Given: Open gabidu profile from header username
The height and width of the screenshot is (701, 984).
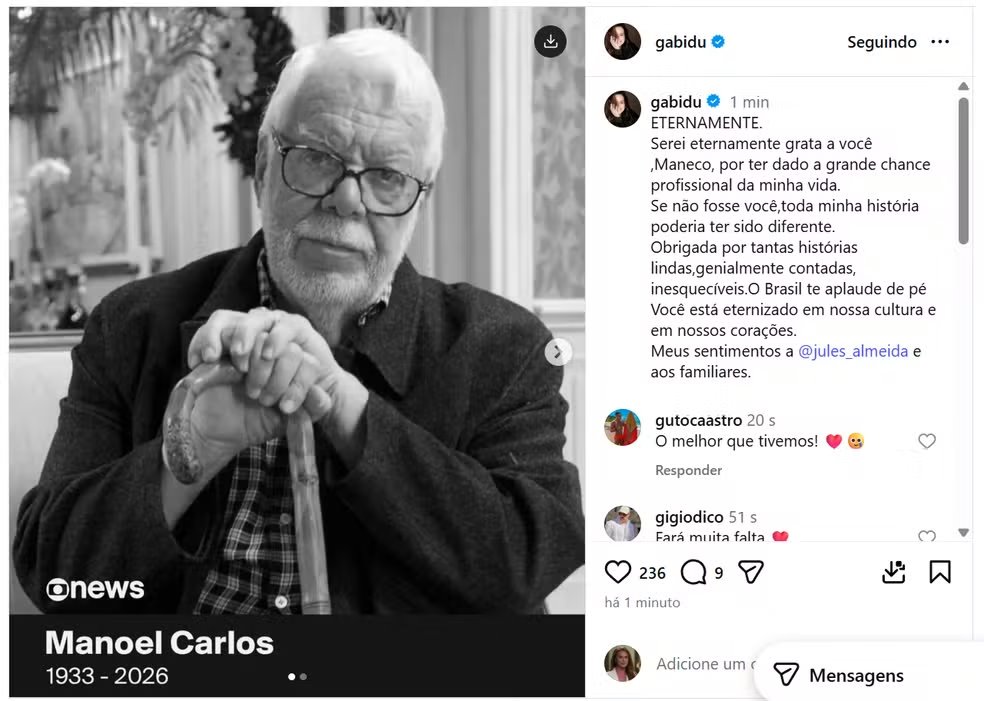Looking at the screenshot, I should 680,42.
